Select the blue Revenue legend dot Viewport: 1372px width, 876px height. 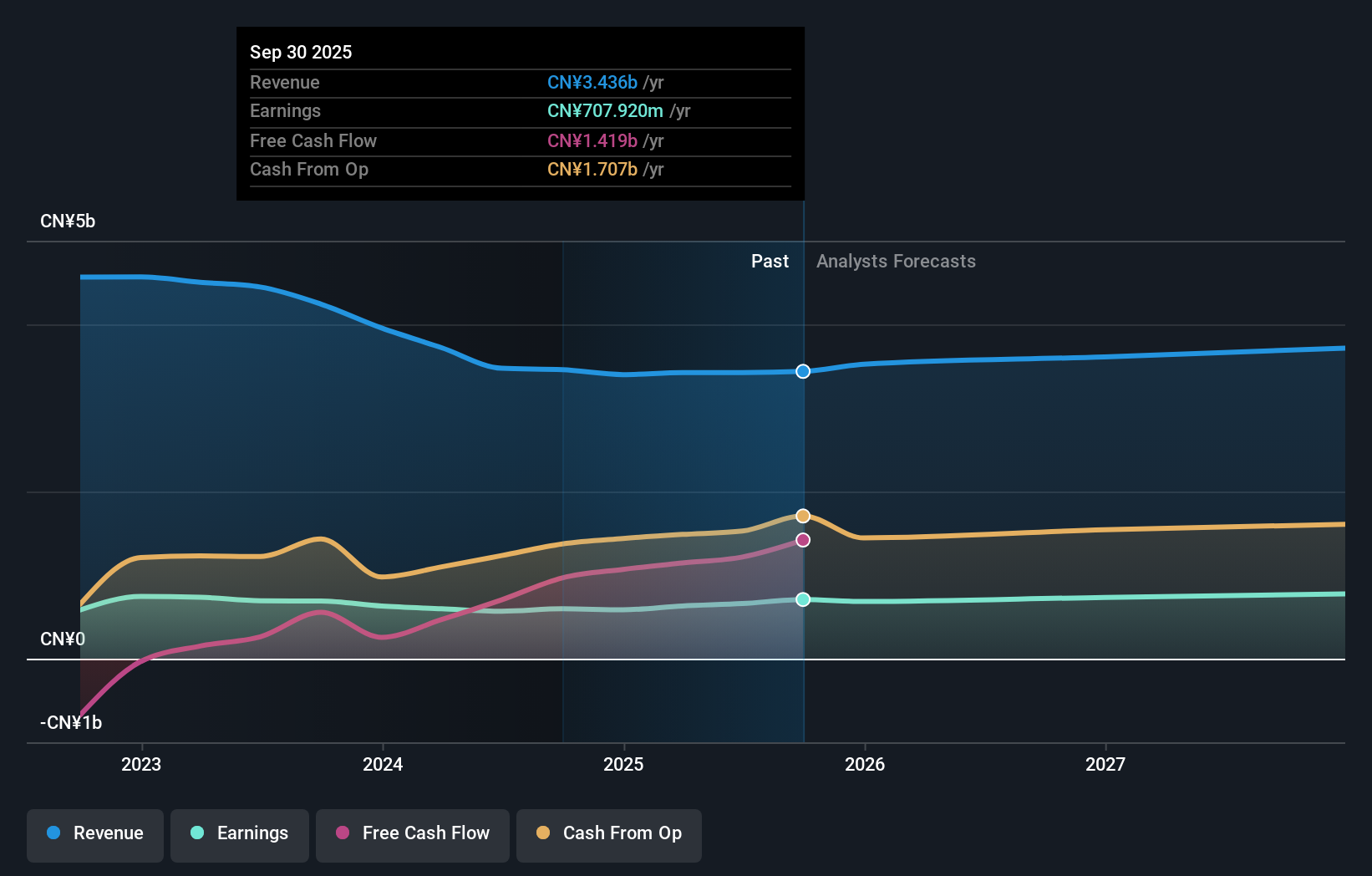click(x=54, y=833)
